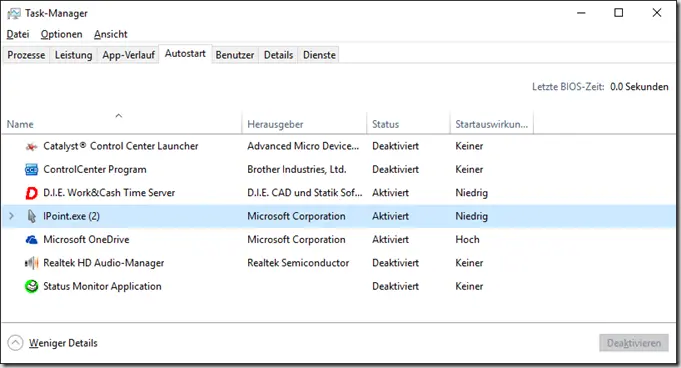Click the Realtek Semiconductor publisher cell
This screenshot has width=681, height=368.
pos(298,263)
